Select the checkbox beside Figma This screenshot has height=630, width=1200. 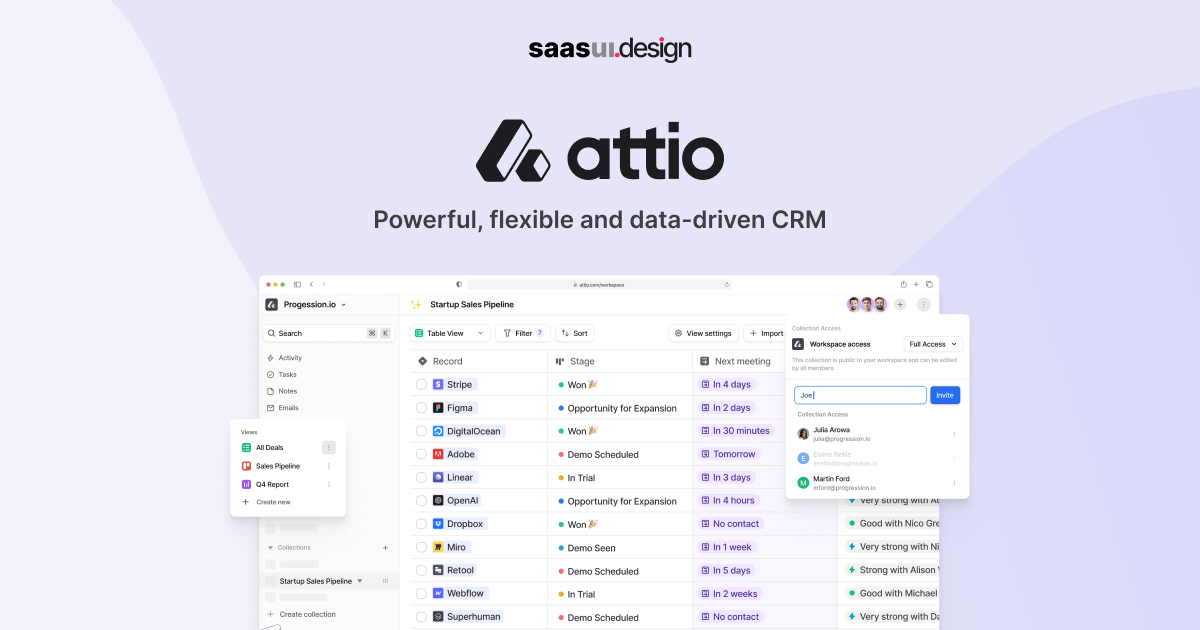(x=421, y=407)
